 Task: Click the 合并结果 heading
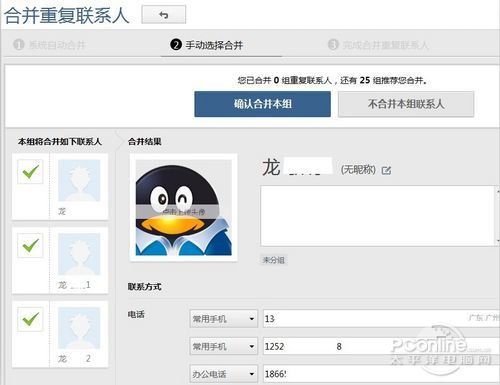pos(145,142)
